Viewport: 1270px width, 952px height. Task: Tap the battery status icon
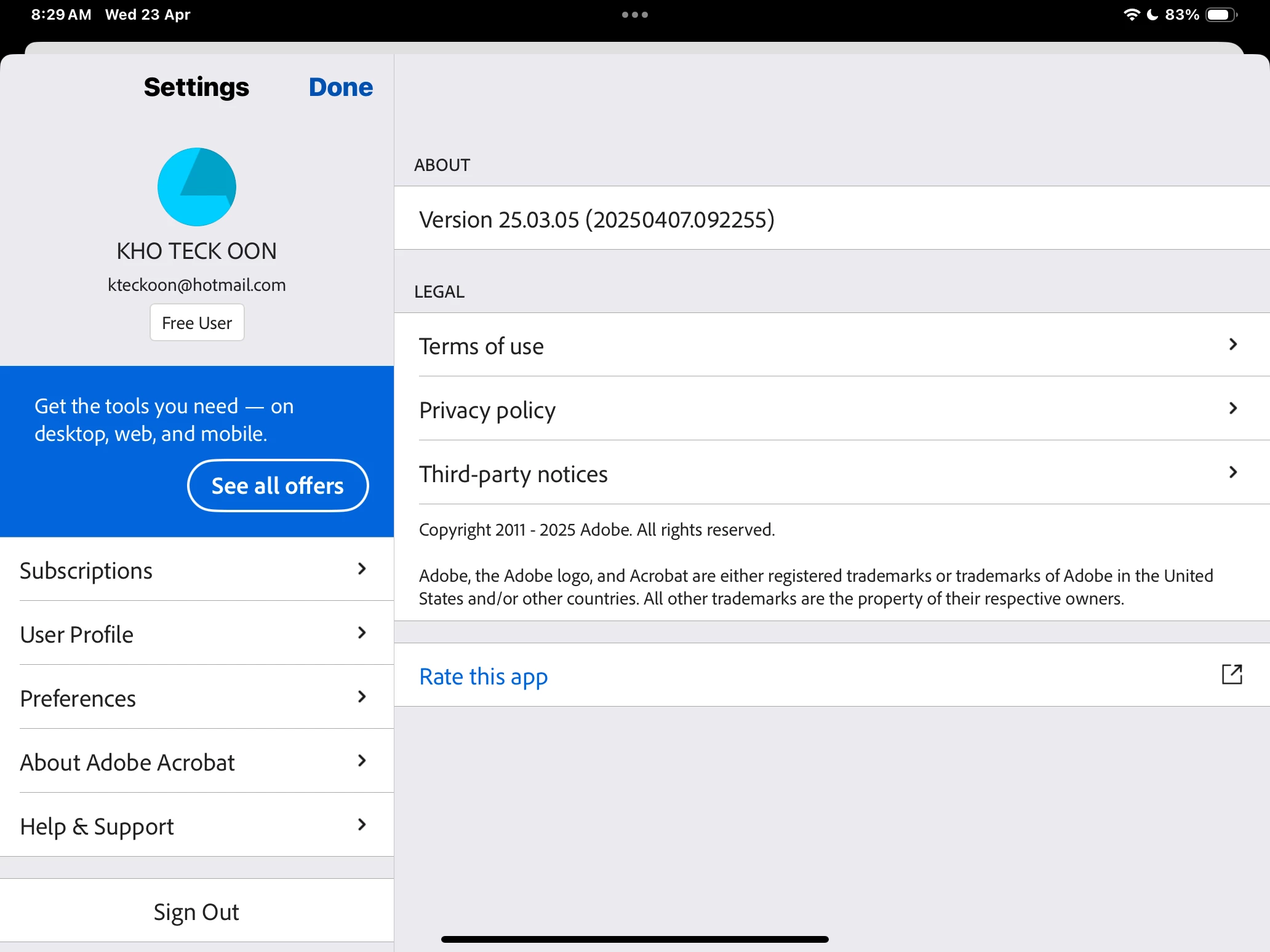pos(1221,15)
